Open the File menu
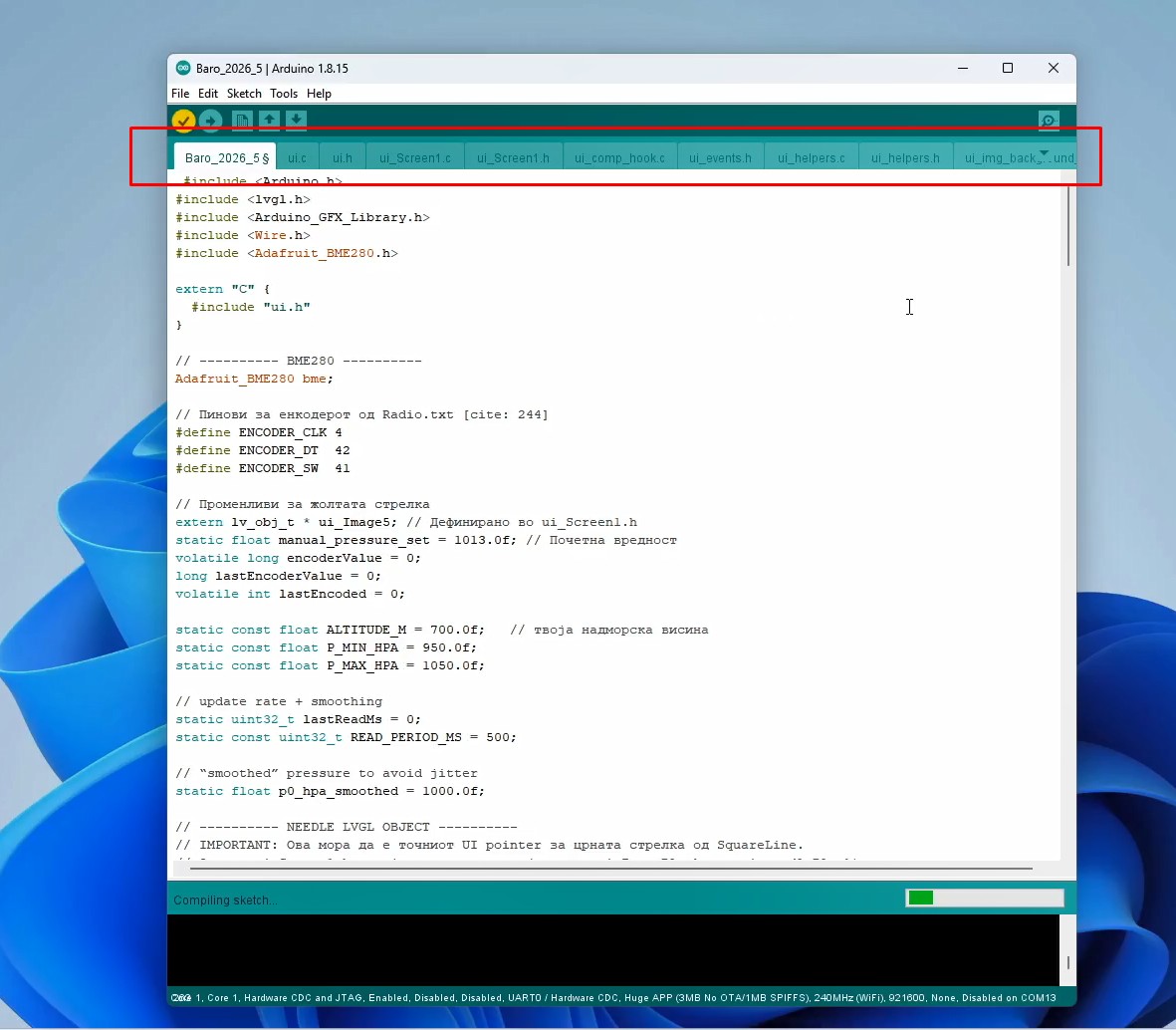 180,94
